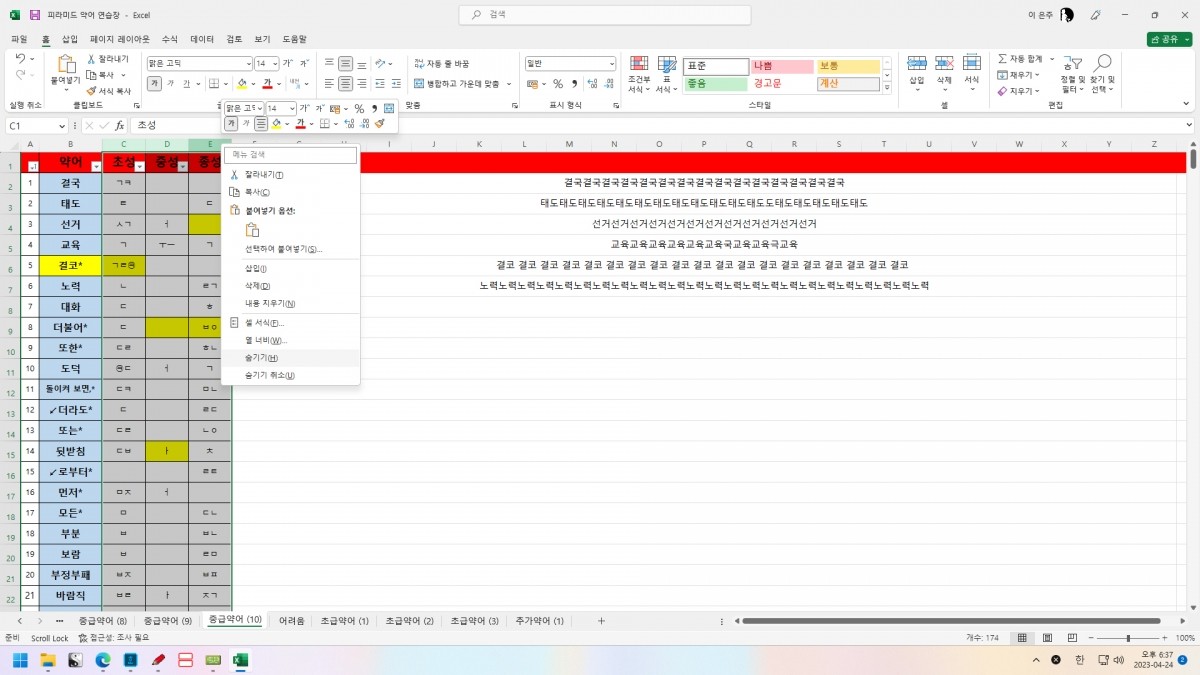This screenshot has height=675, width=1200.
Task: Click the 공유 share button
Action: point(1169,39)
